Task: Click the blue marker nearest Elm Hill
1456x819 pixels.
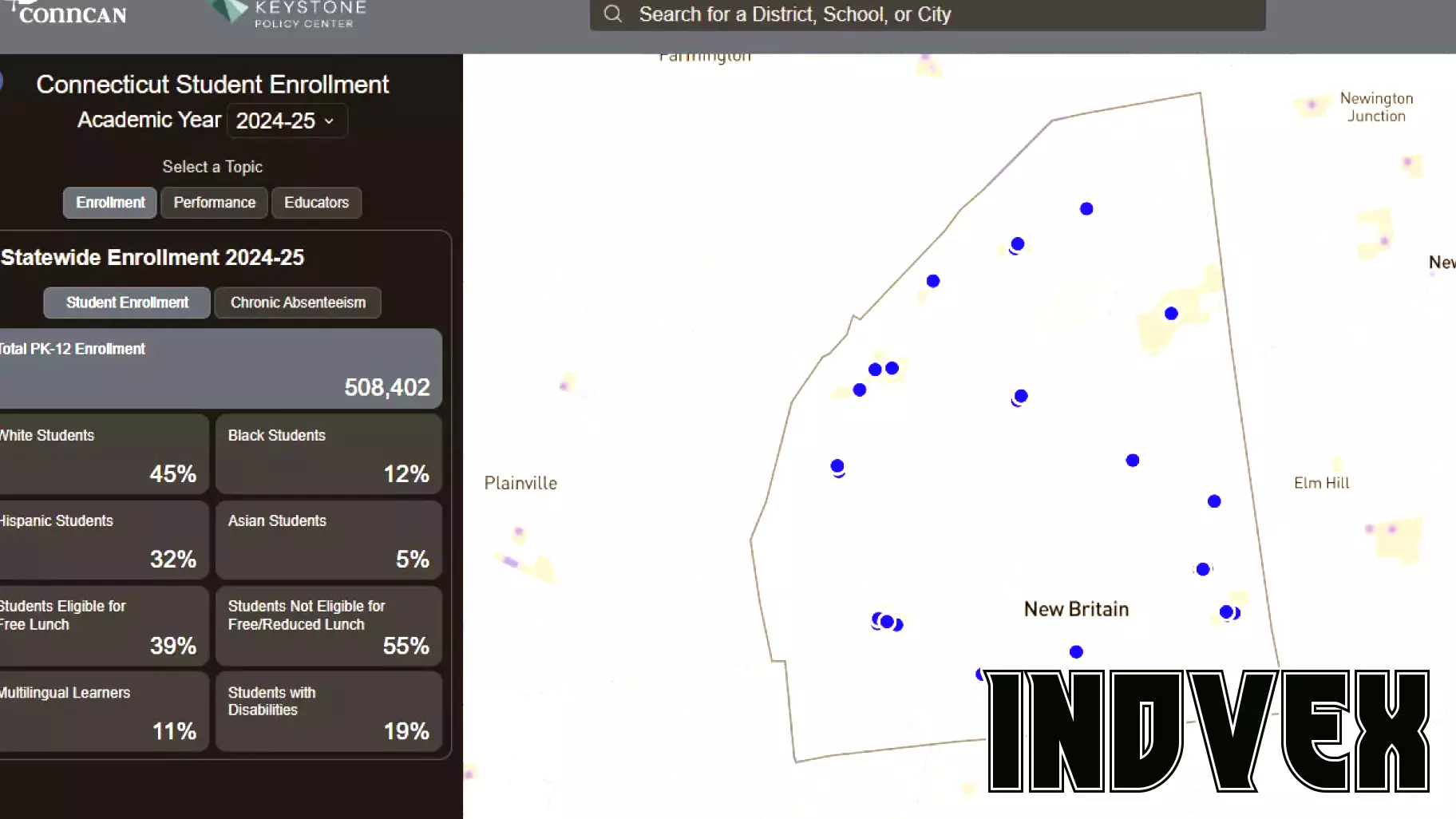Action: coord(1213,501)
